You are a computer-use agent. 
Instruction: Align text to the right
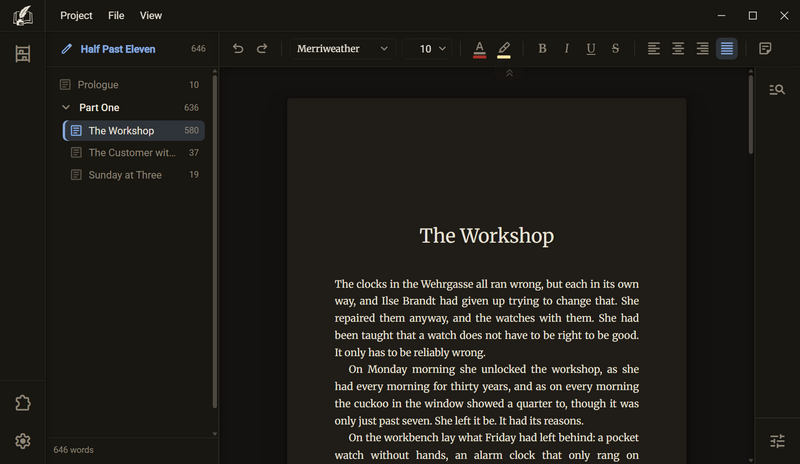(x=703, y=48)
